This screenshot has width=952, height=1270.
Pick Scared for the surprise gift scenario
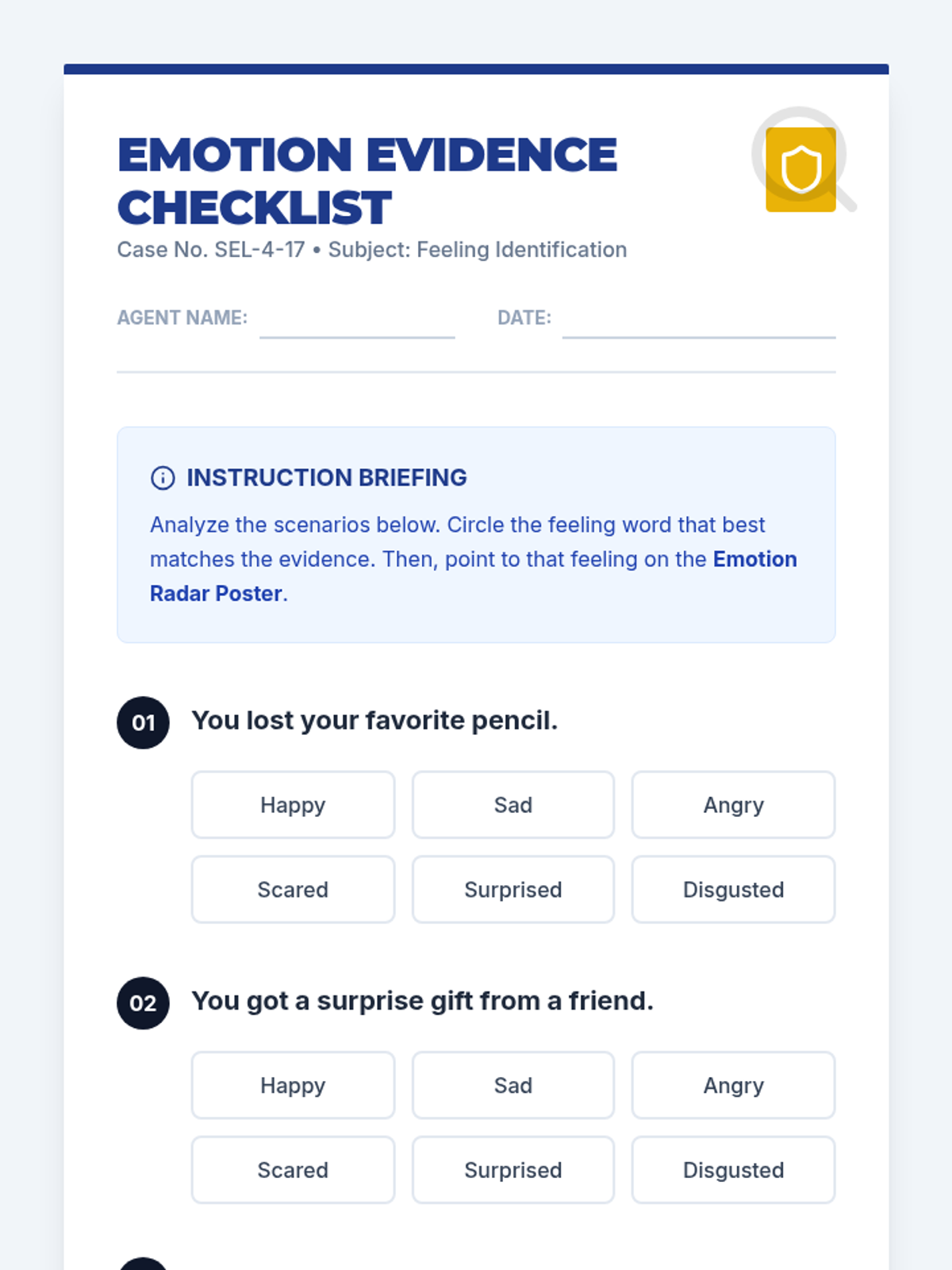293,1170
